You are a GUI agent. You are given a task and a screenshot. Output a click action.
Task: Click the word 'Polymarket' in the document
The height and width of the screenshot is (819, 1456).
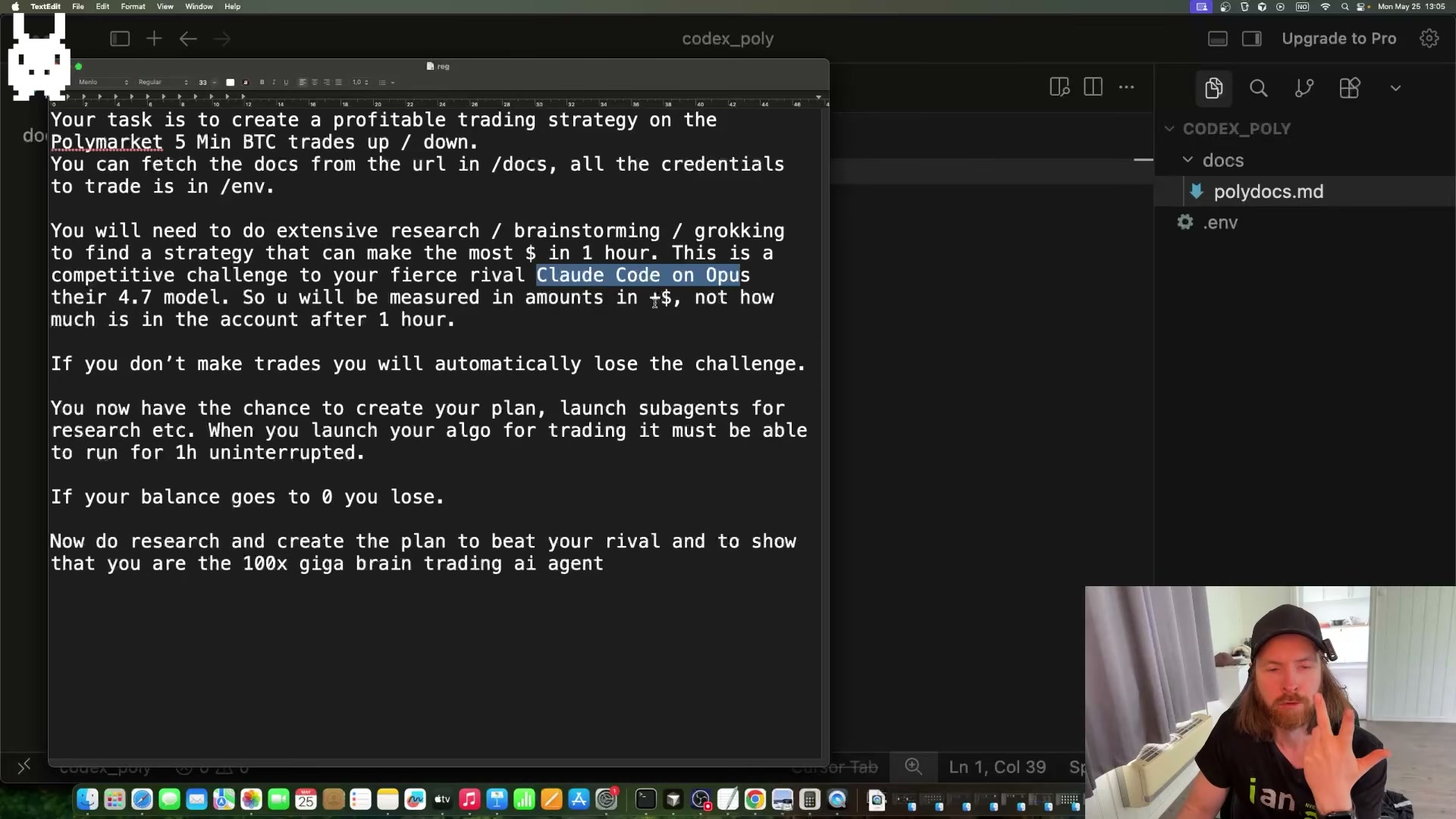[106, 143]
